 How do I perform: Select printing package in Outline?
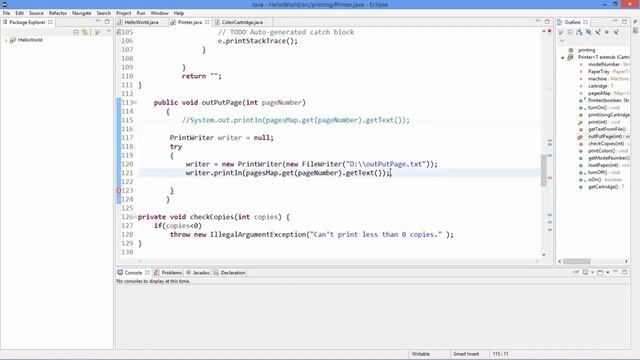point(587,50)
